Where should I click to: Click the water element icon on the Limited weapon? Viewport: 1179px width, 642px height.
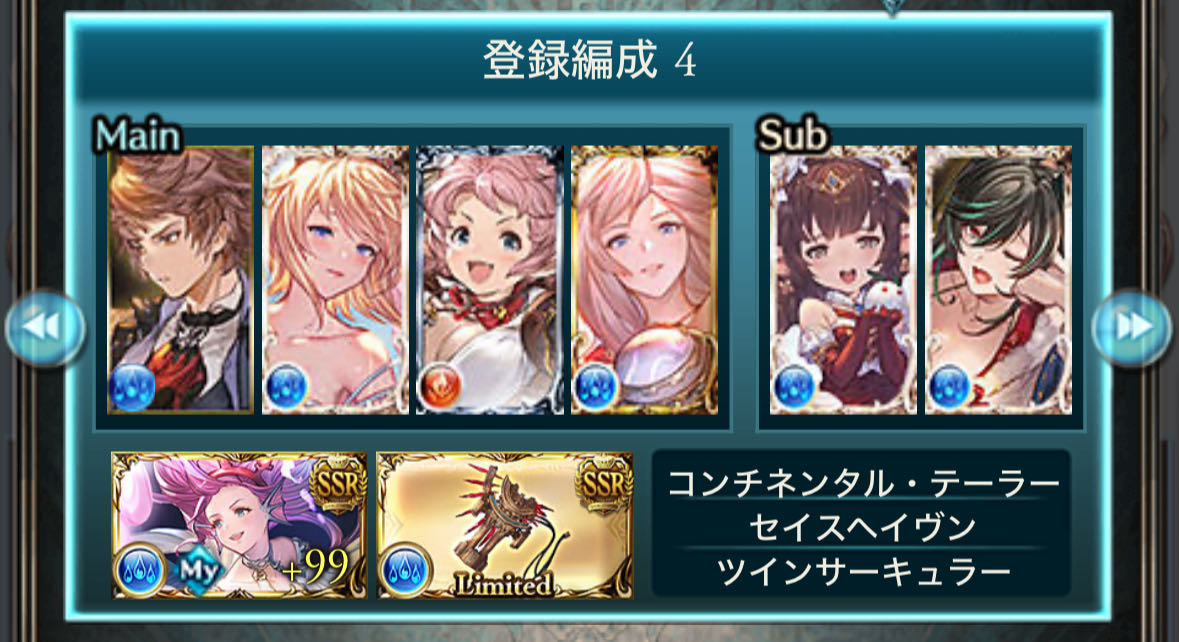coord(405,571)
